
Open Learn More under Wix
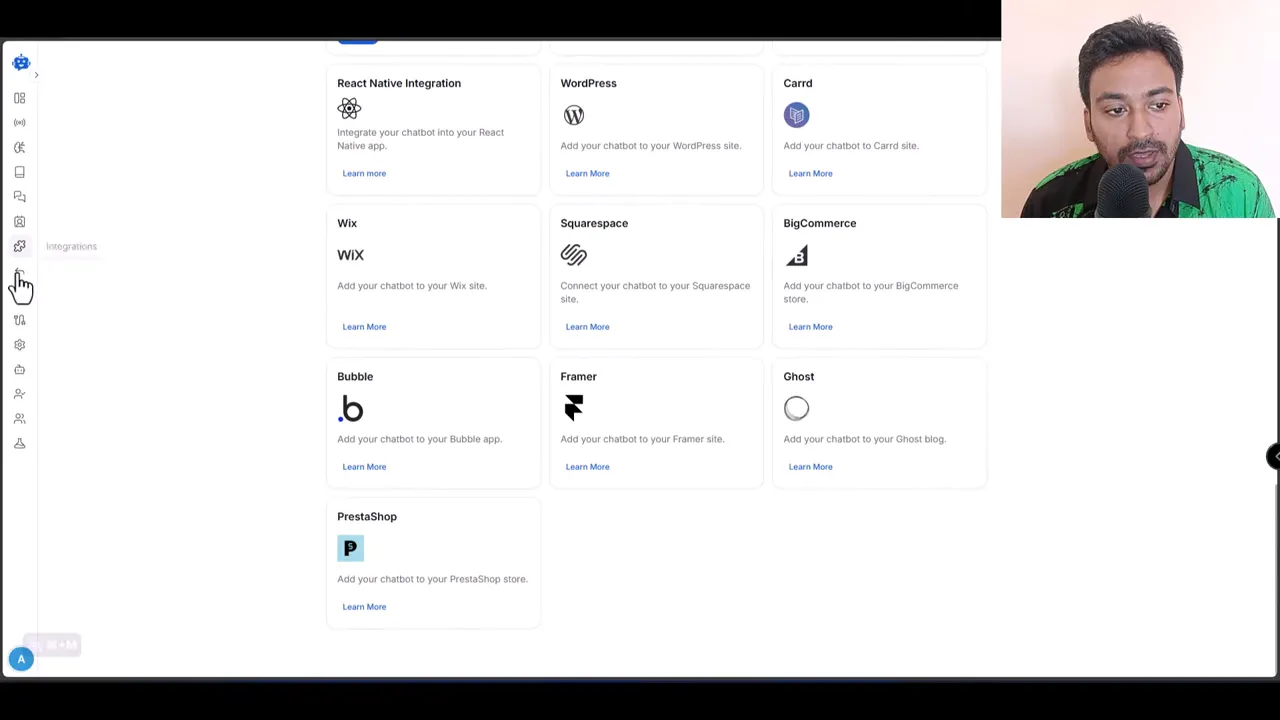tap(364, 326)
